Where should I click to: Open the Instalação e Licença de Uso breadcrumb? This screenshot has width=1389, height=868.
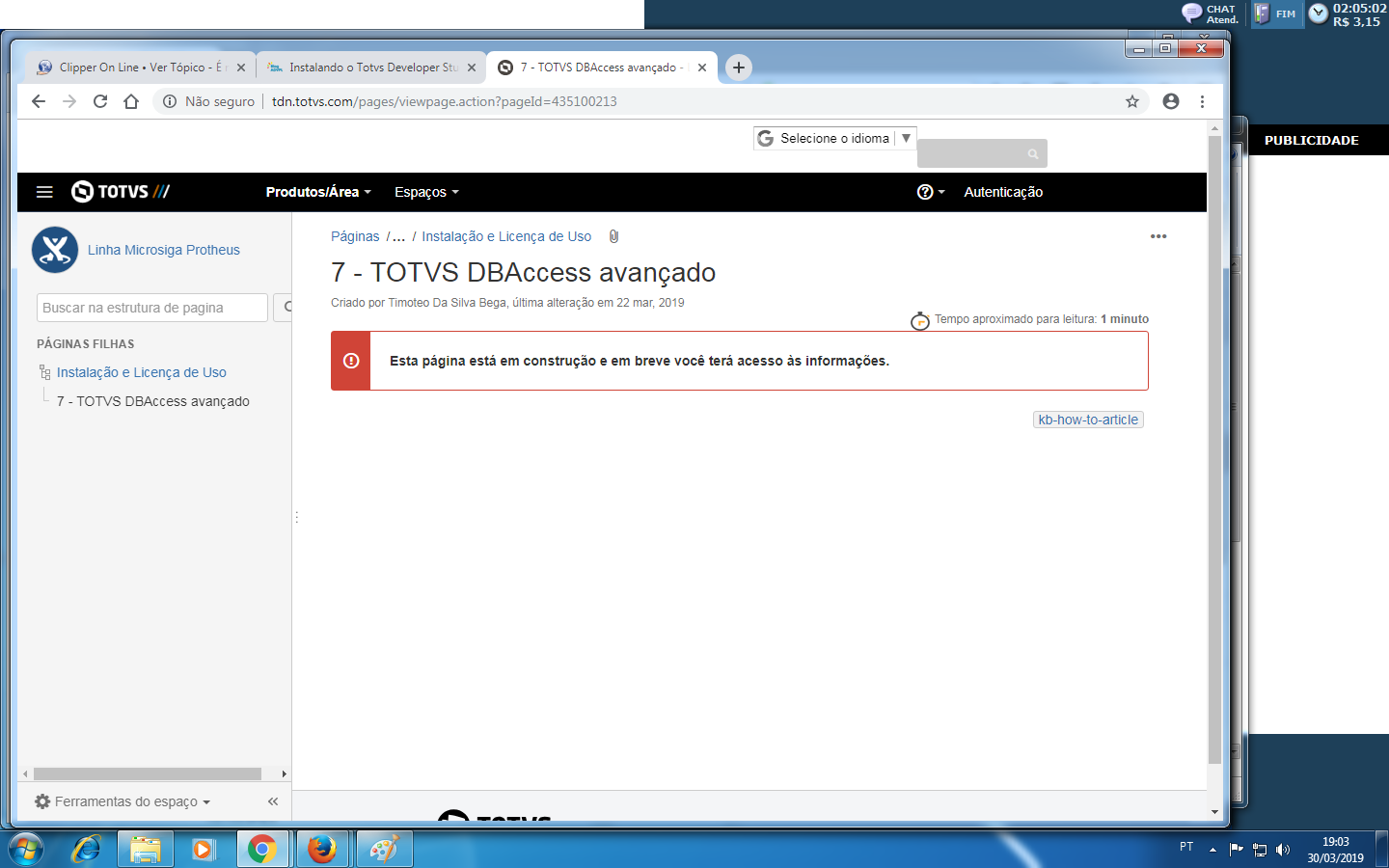(x=506, y=236)
